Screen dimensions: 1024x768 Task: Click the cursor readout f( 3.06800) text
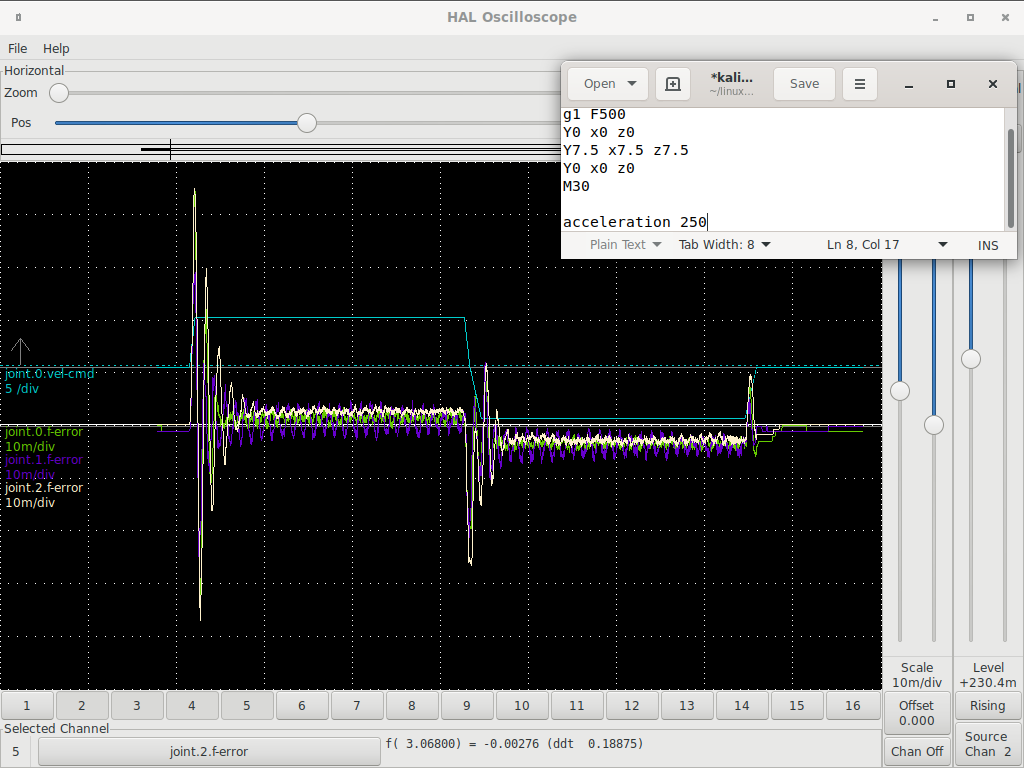coord(514,744)
